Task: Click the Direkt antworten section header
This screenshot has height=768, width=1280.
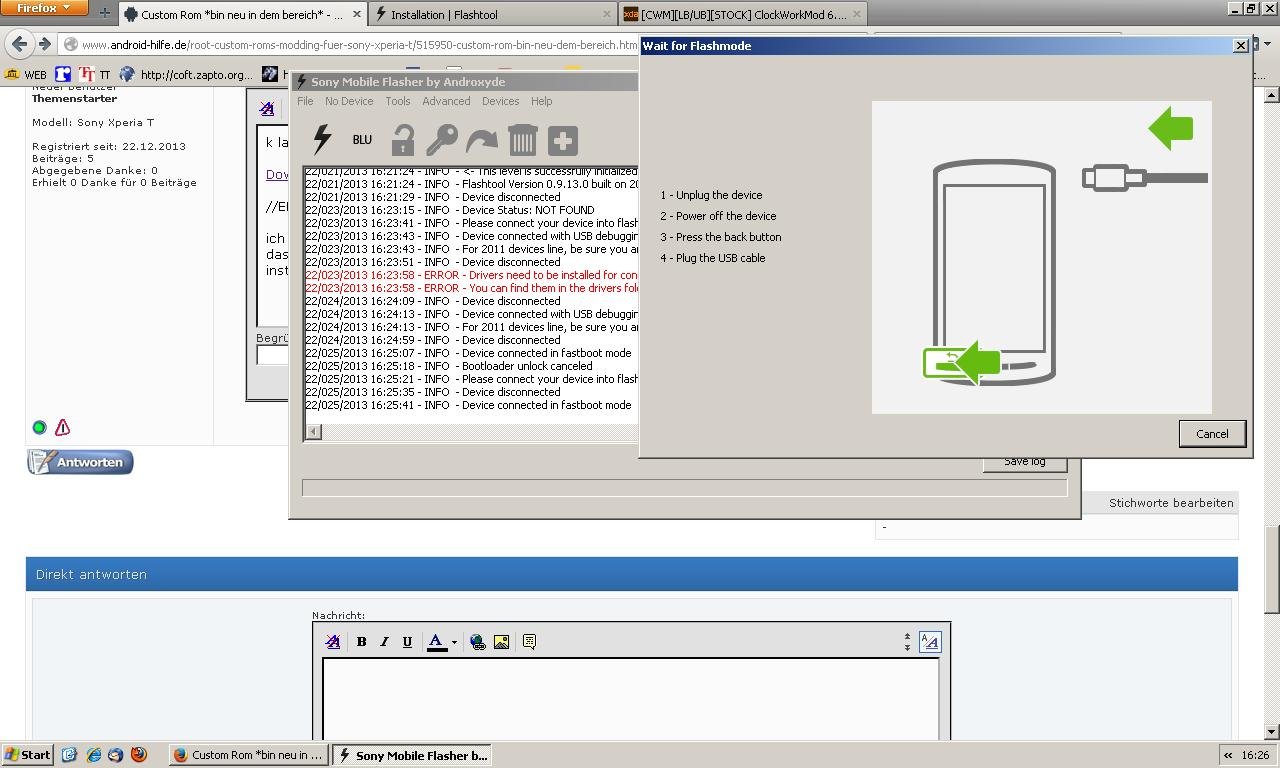Action: click(632, 574)
